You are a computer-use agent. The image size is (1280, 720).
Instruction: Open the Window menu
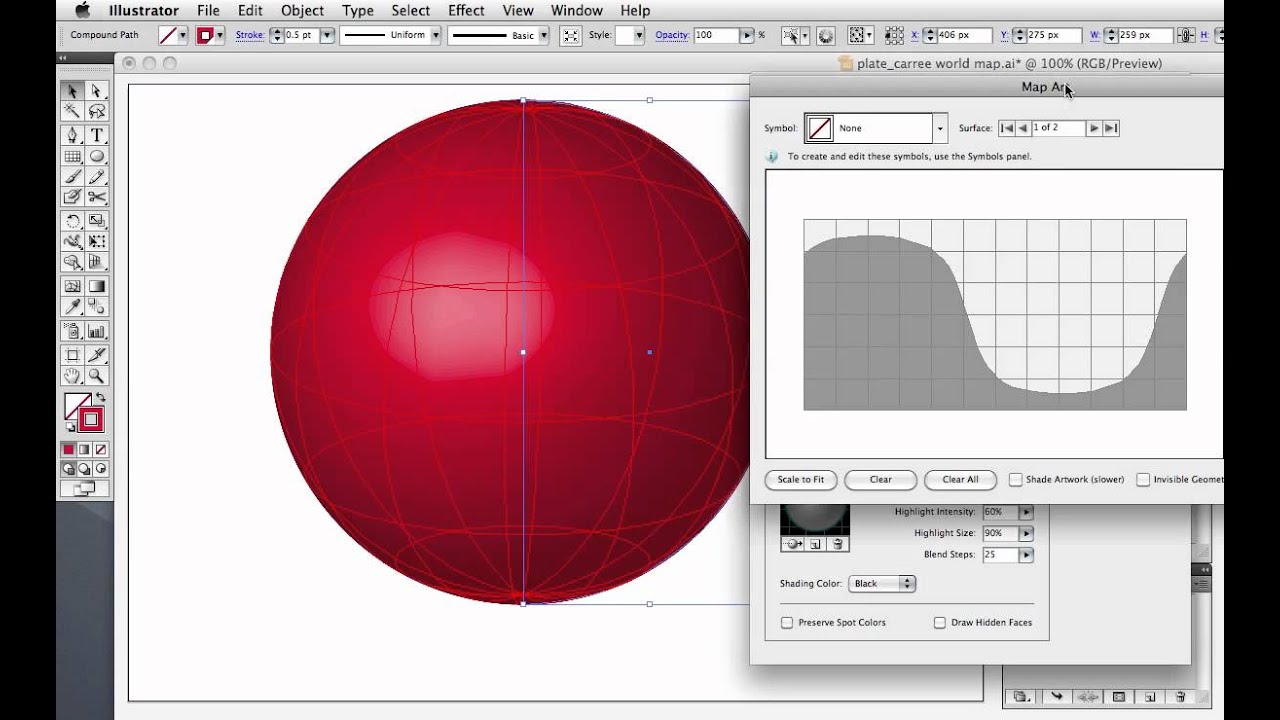tap(577, 11)
